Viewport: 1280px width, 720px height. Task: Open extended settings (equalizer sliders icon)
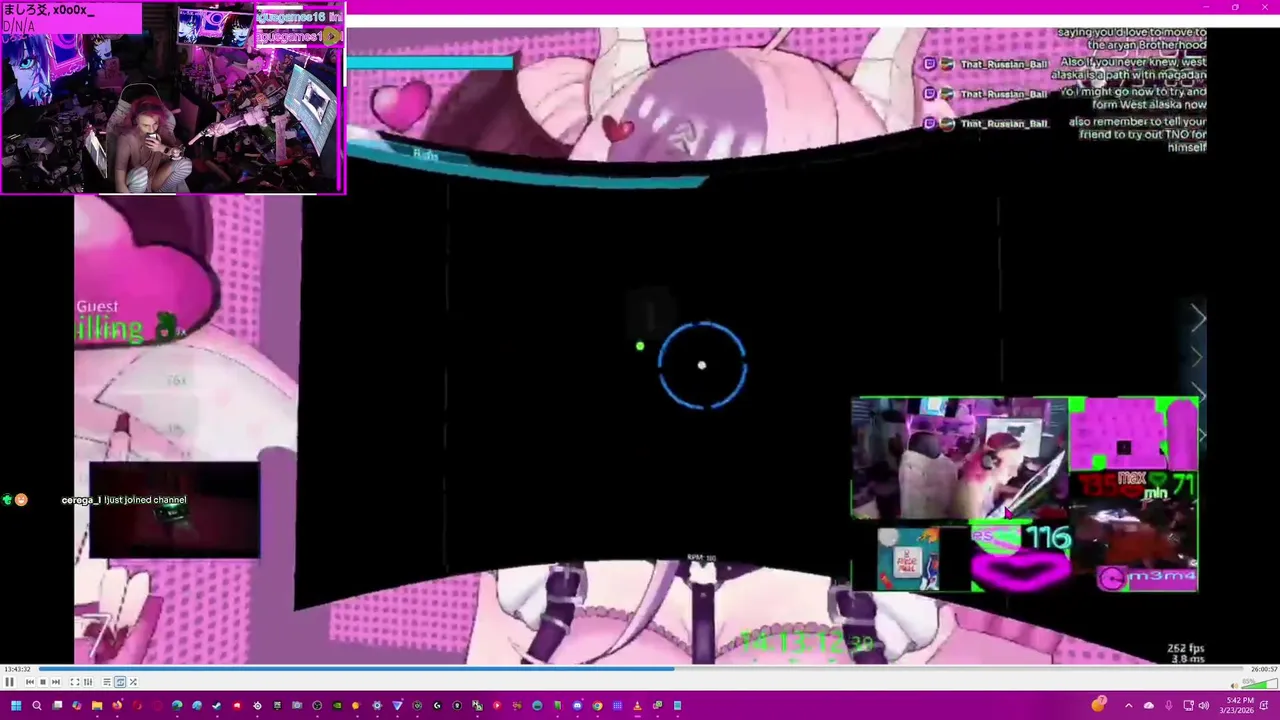[x=88, y=682]
